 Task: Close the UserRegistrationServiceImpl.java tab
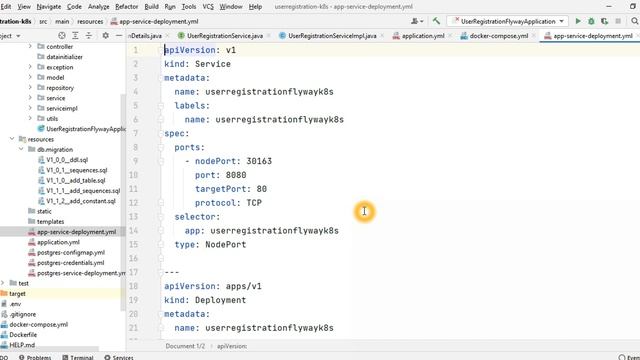click(x=382, y=36)
